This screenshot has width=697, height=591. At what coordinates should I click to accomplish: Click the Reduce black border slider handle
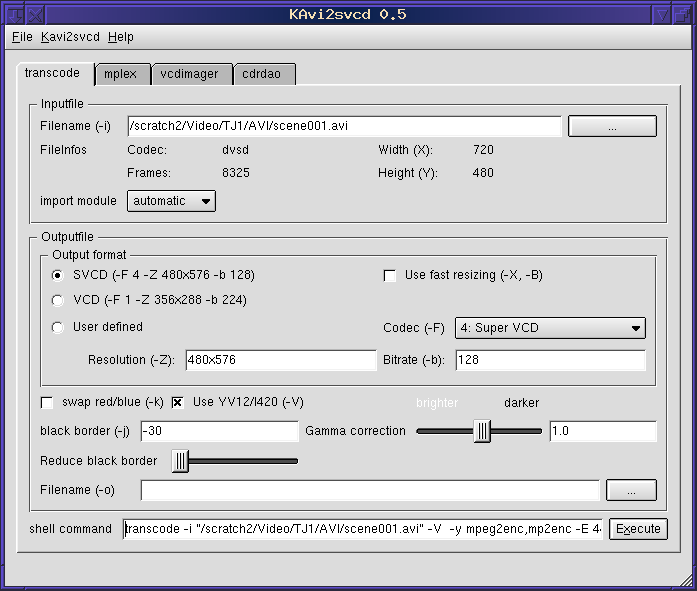coord(180,461)
